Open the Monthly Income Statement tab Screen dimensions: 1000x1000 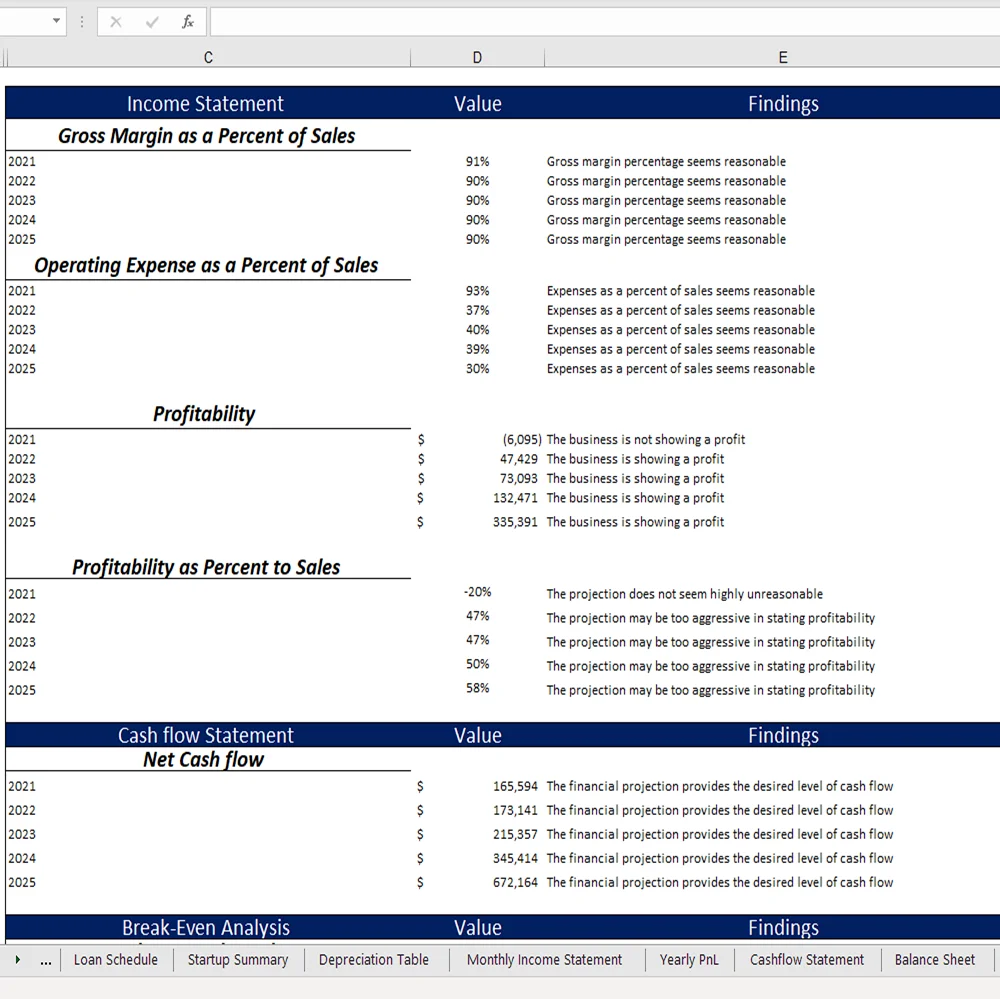[546, 959]
